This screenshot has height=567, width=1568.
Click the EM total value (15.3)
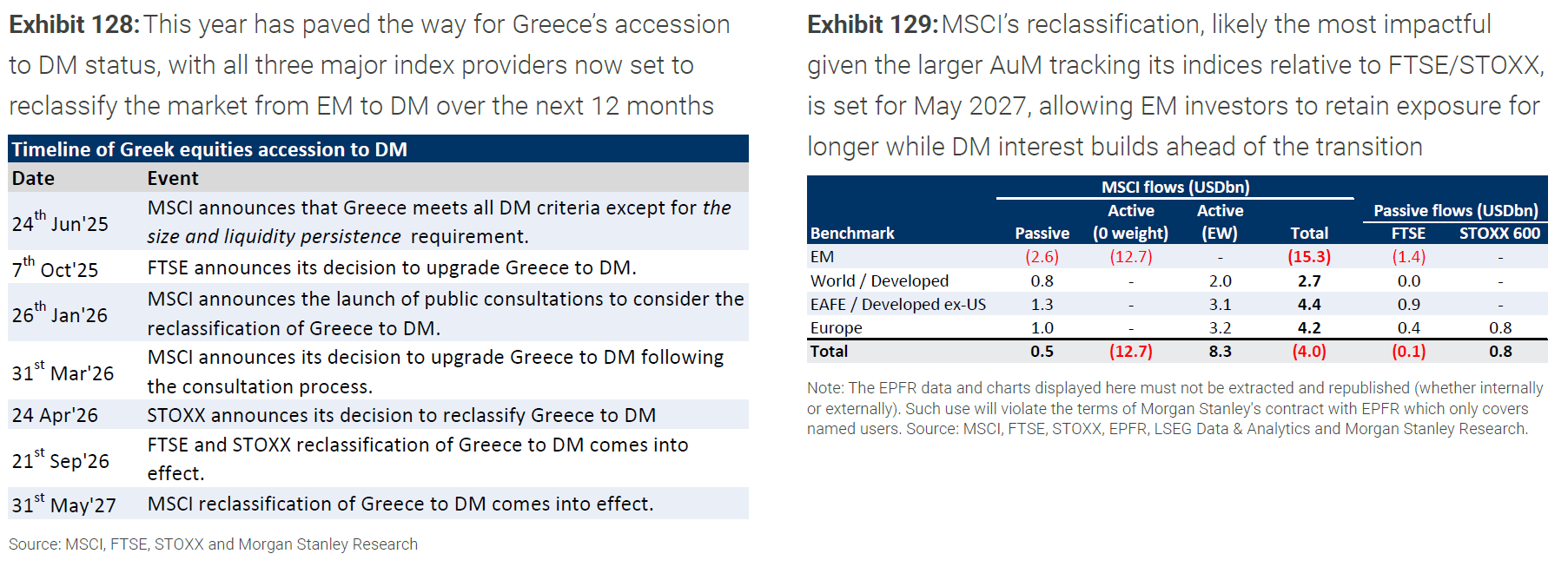coord(1309,257)
